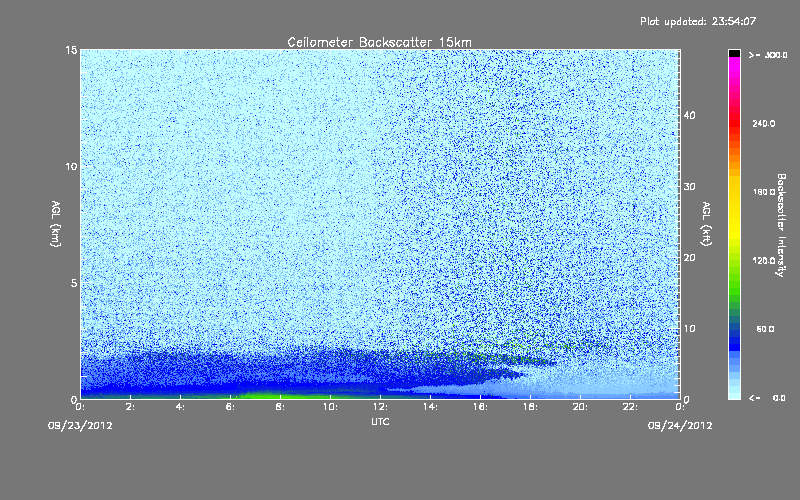Click the '2:' hour tick on the time axis

click(x=130, y=407)
